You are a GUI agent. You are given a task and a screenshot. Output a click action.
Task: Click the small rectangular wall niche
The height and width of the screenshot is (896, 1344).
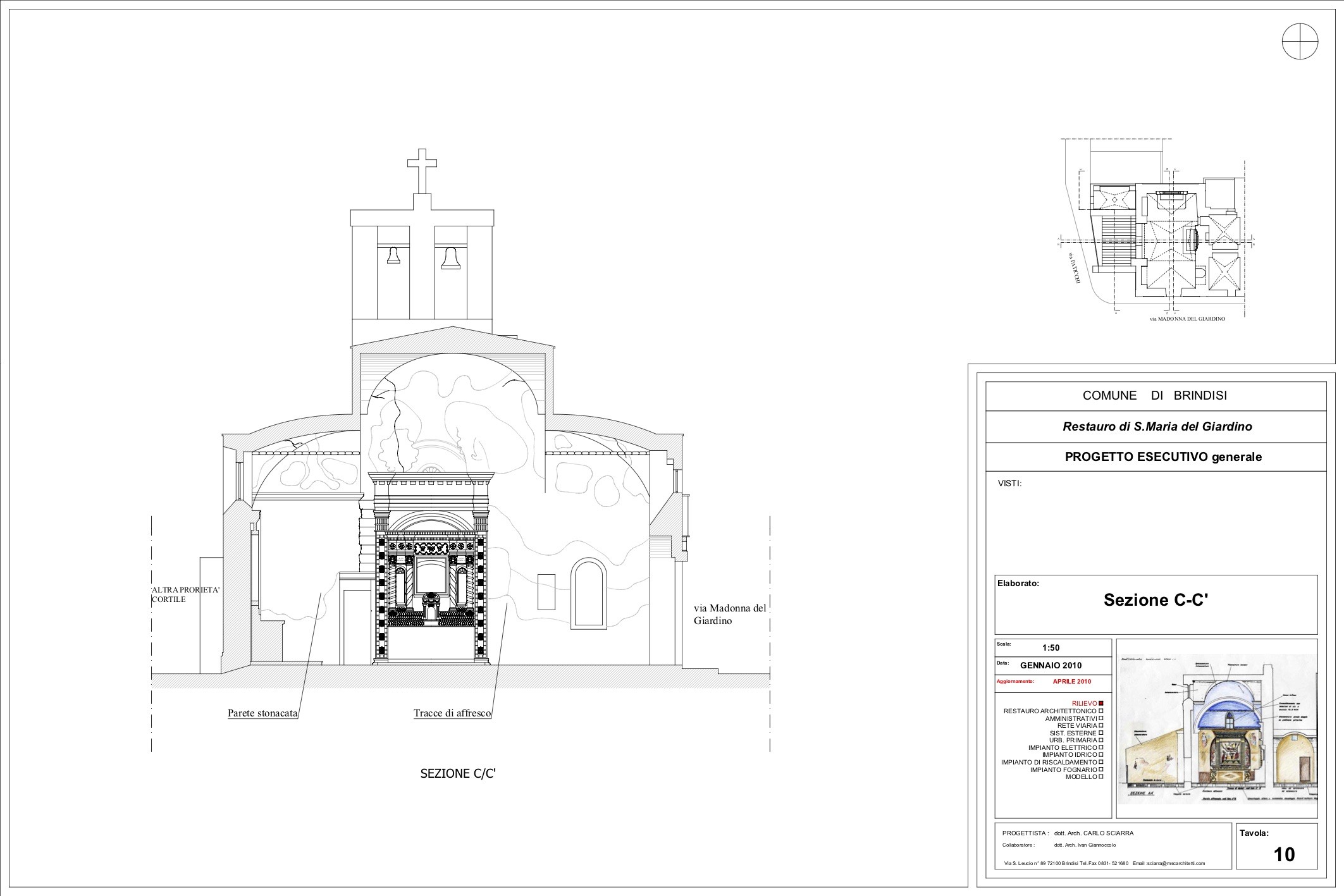546,591
